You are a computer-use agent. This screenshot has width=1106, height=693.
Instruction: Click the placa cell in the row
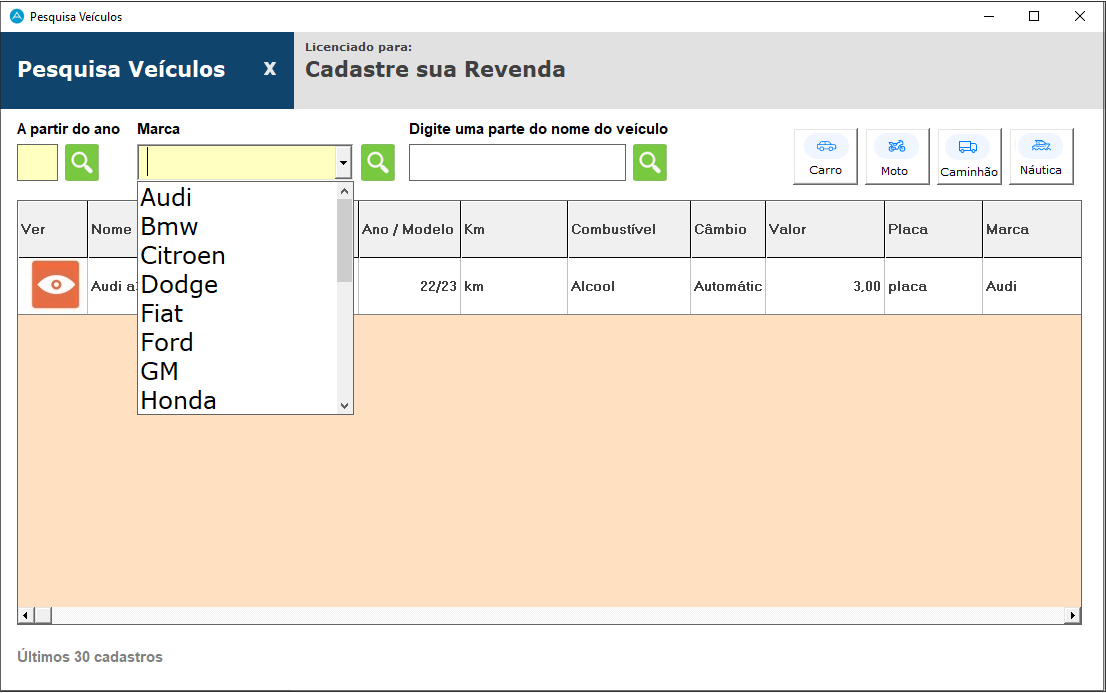tap(934, 287)
